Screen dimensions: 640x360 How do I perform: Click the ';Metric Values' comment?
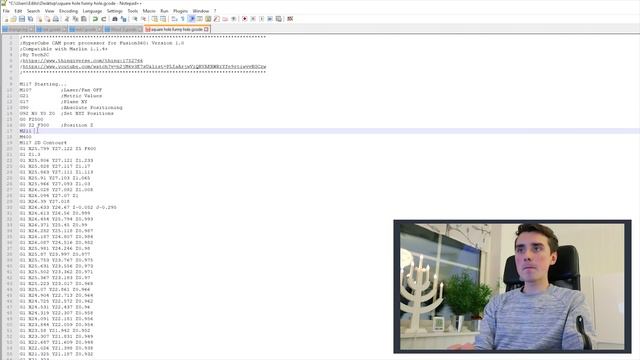tap(81, 96)
